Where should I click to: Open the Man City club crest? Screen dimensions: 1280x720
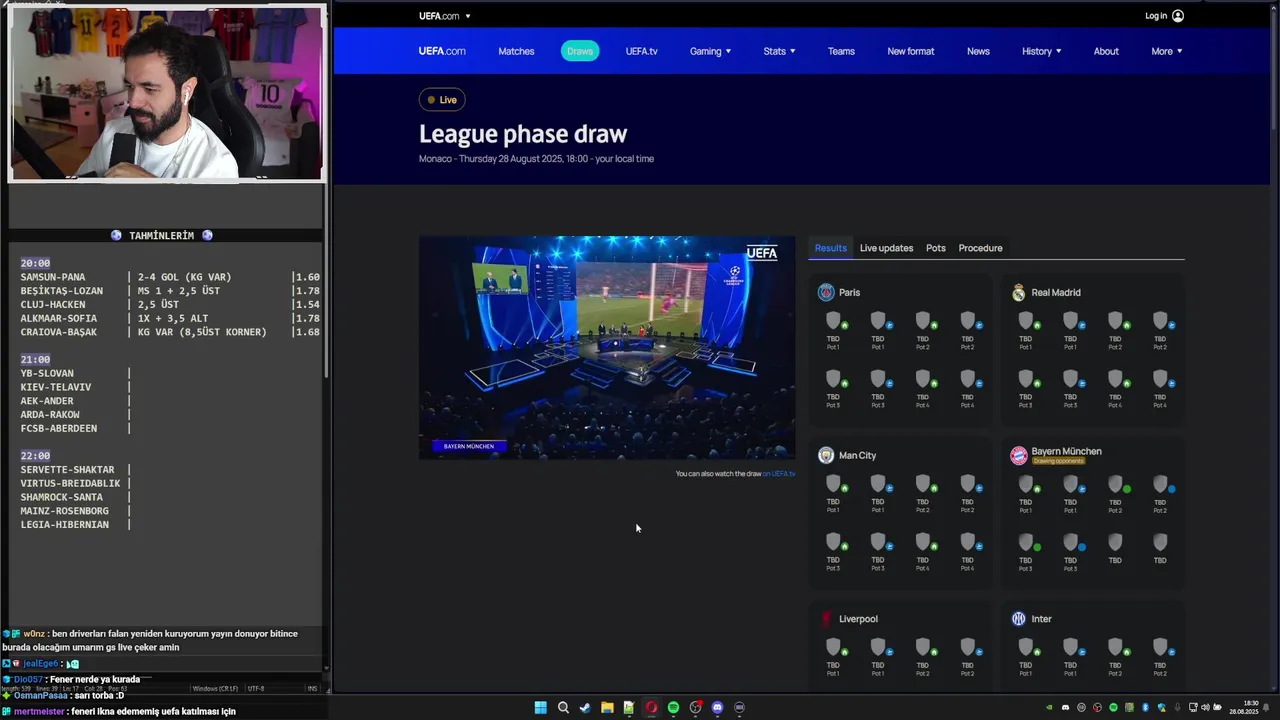point(826,455)
